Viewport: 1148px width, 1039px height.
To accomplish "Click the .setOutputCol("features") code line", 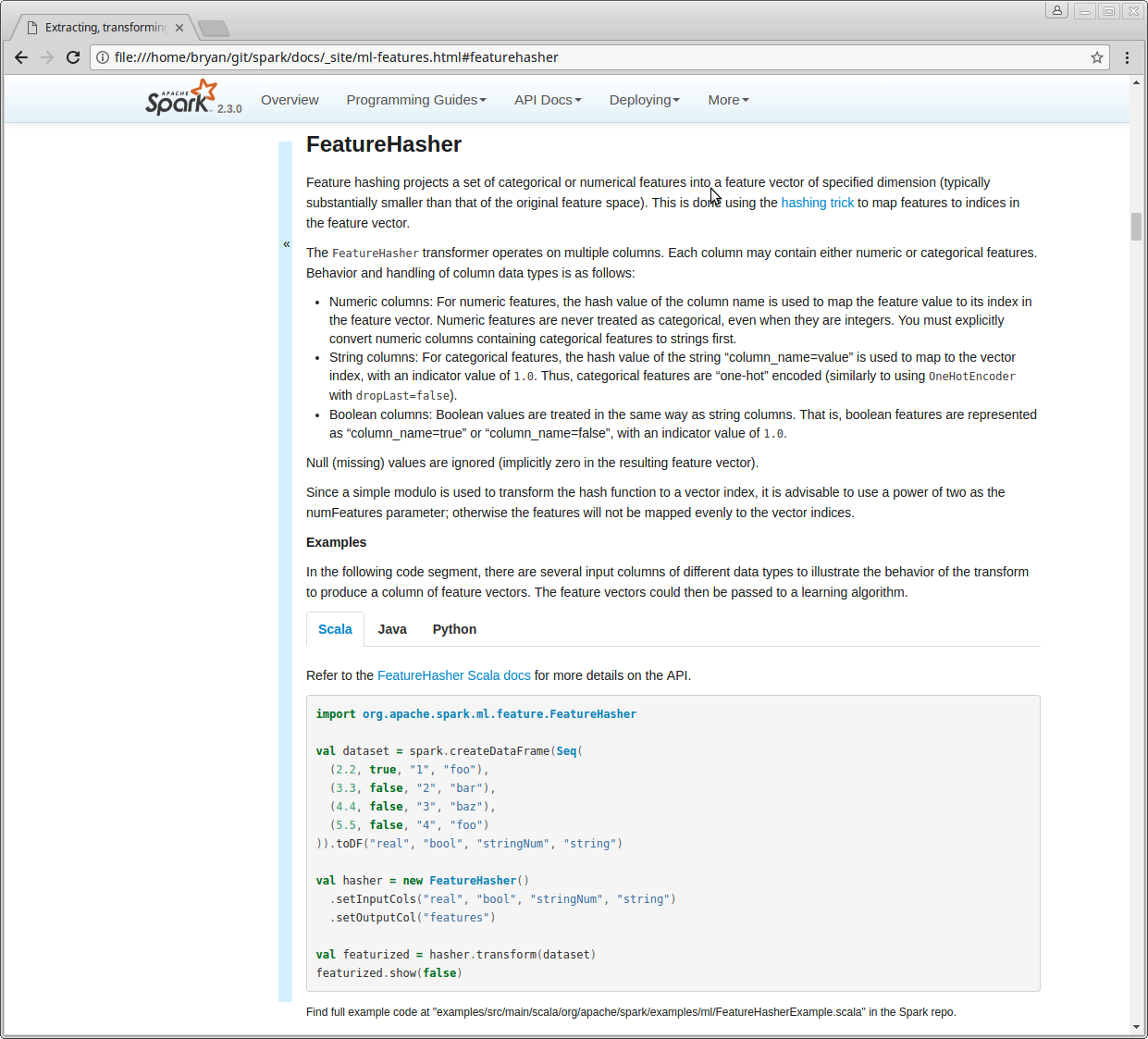I will click(x=413, y=918).
